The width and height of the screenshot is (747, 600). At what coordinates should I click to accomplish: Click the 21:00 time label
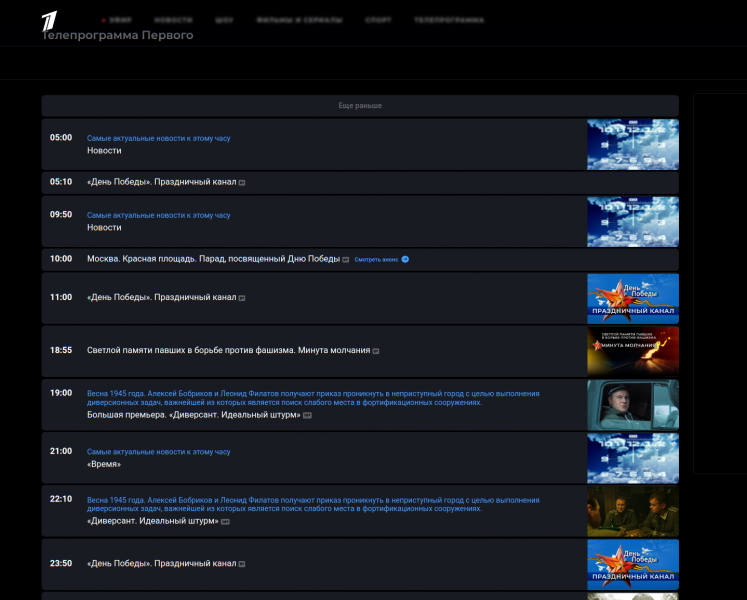coord(61,451)
